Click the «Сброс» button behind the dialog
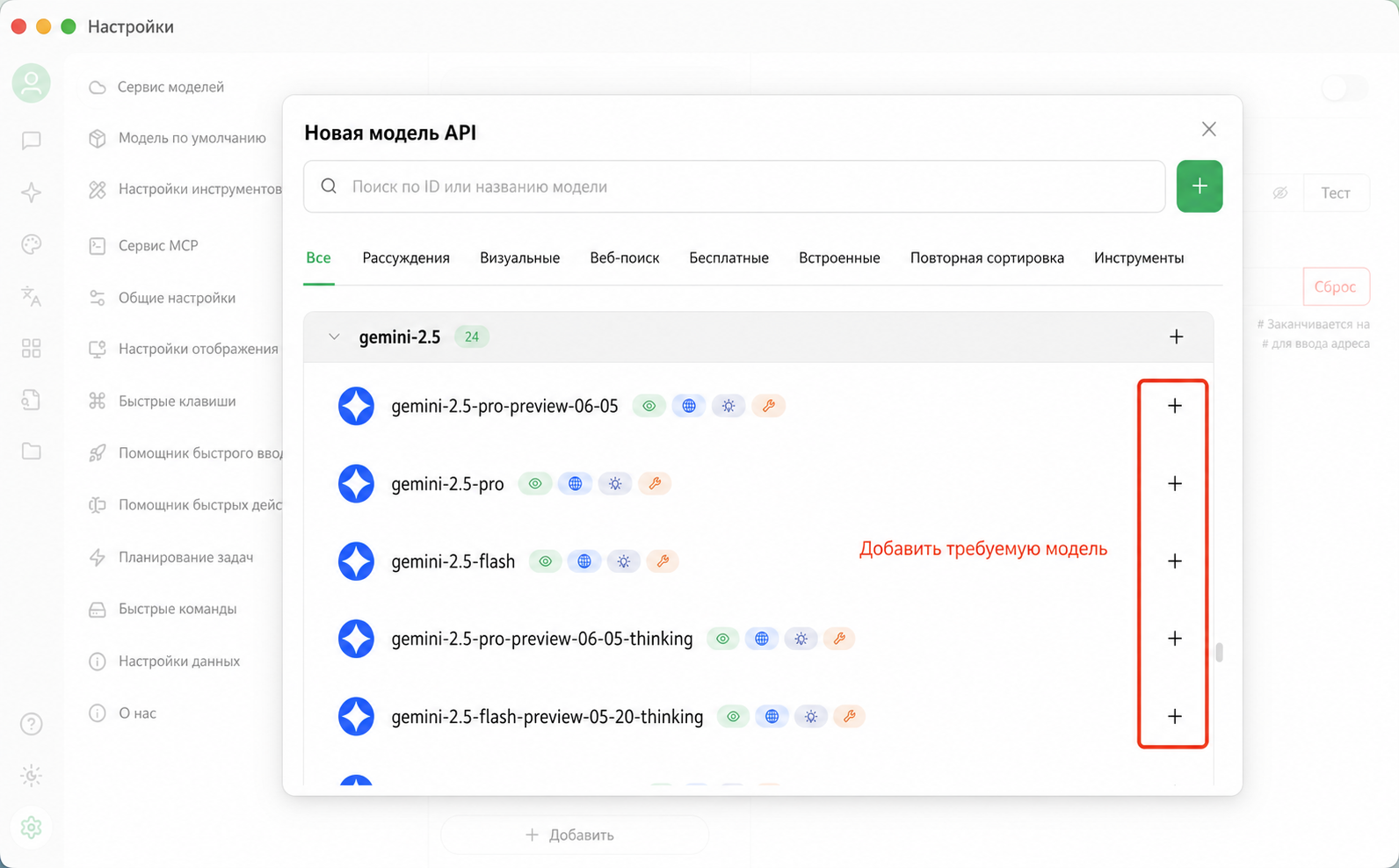This screenshot has width=1399, height=868. pyautogui.click(x=1336, y=286)
